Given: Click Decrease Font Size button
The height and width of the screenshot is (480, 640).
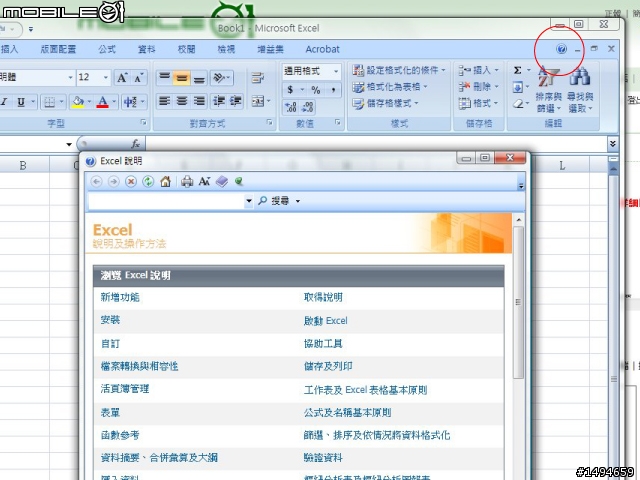Looking at the screenshot, I should point(138,78).
